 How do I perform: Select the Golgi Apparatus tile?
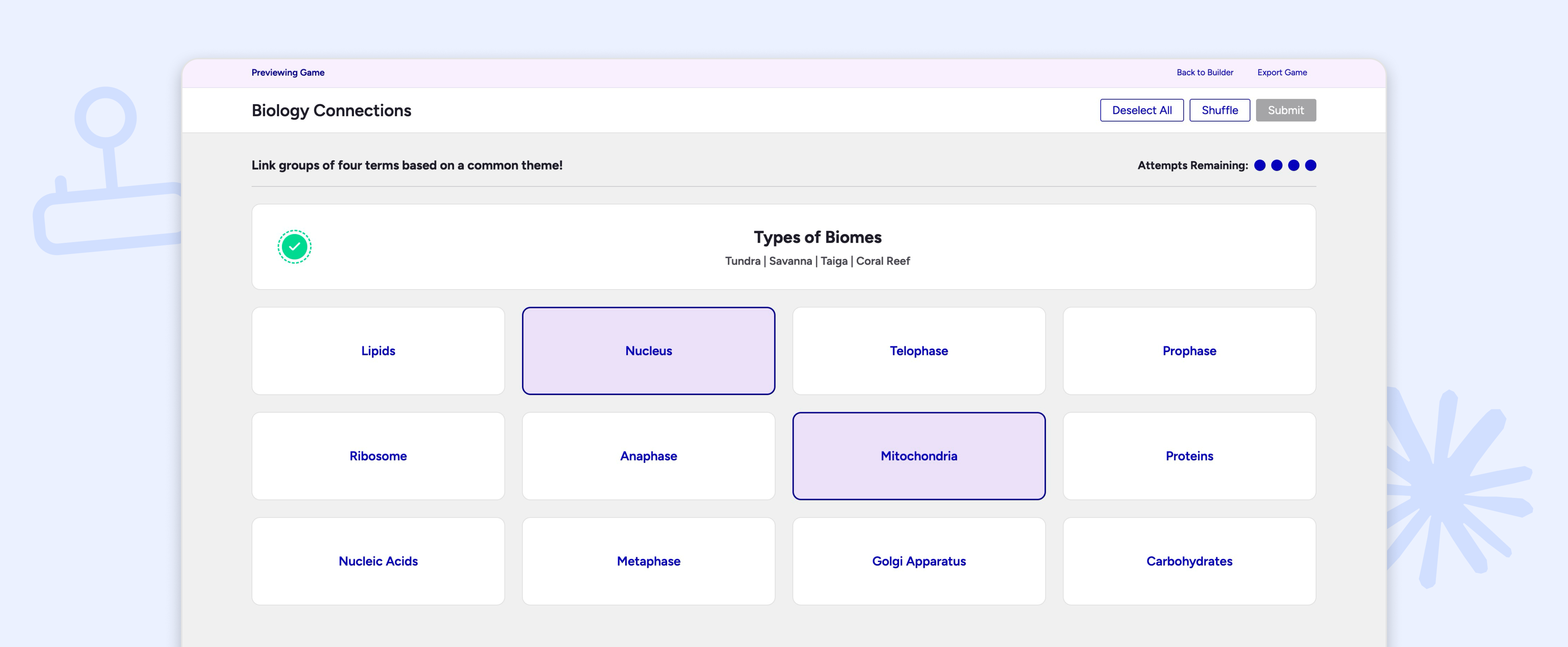[x=919, y=561]
